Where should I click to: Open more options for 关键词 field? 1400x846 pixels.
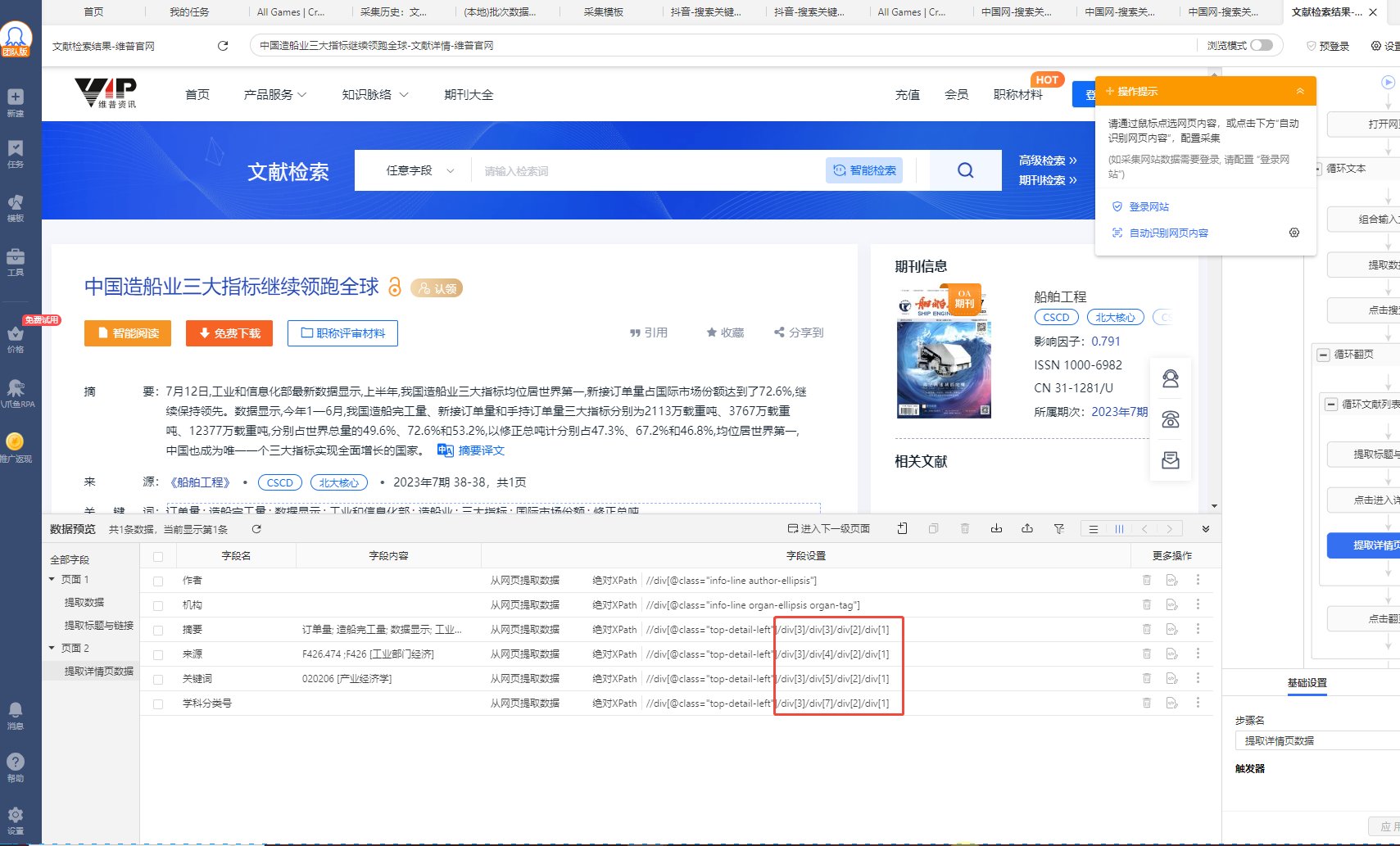(x=1198, y=678)
